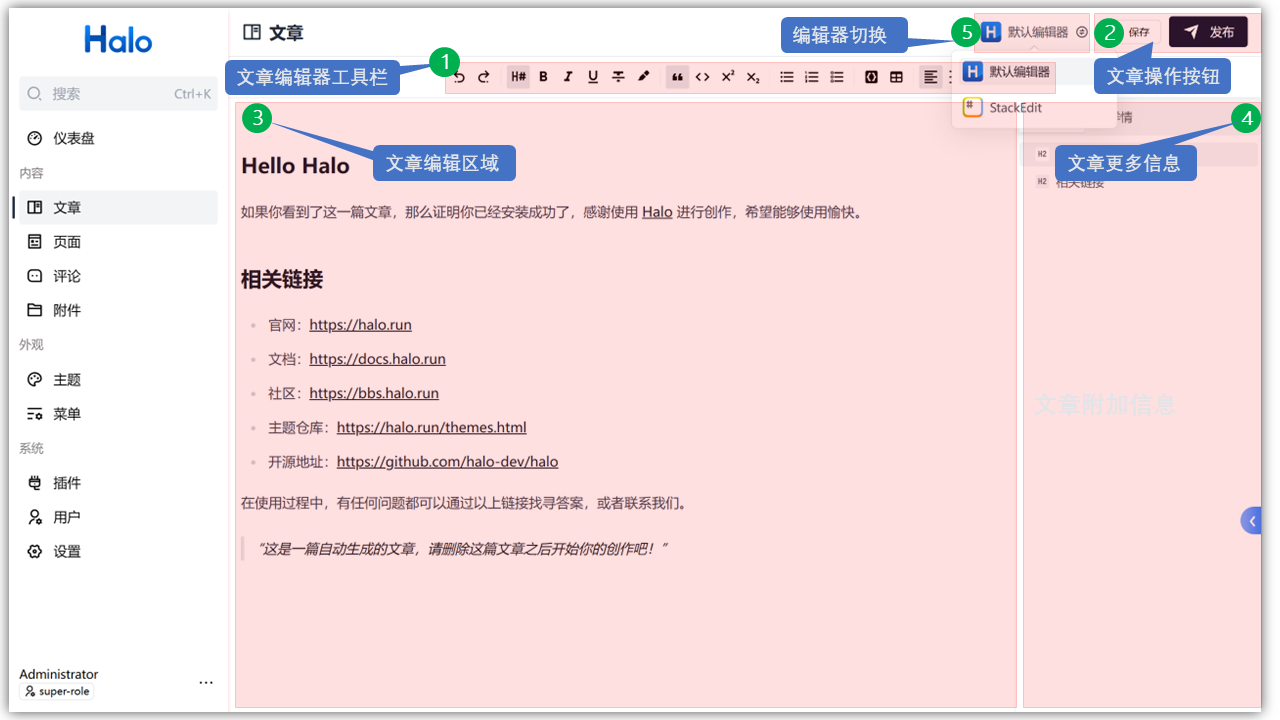Open the github.com/halo-dev/halo link

(x=447, y=462)
